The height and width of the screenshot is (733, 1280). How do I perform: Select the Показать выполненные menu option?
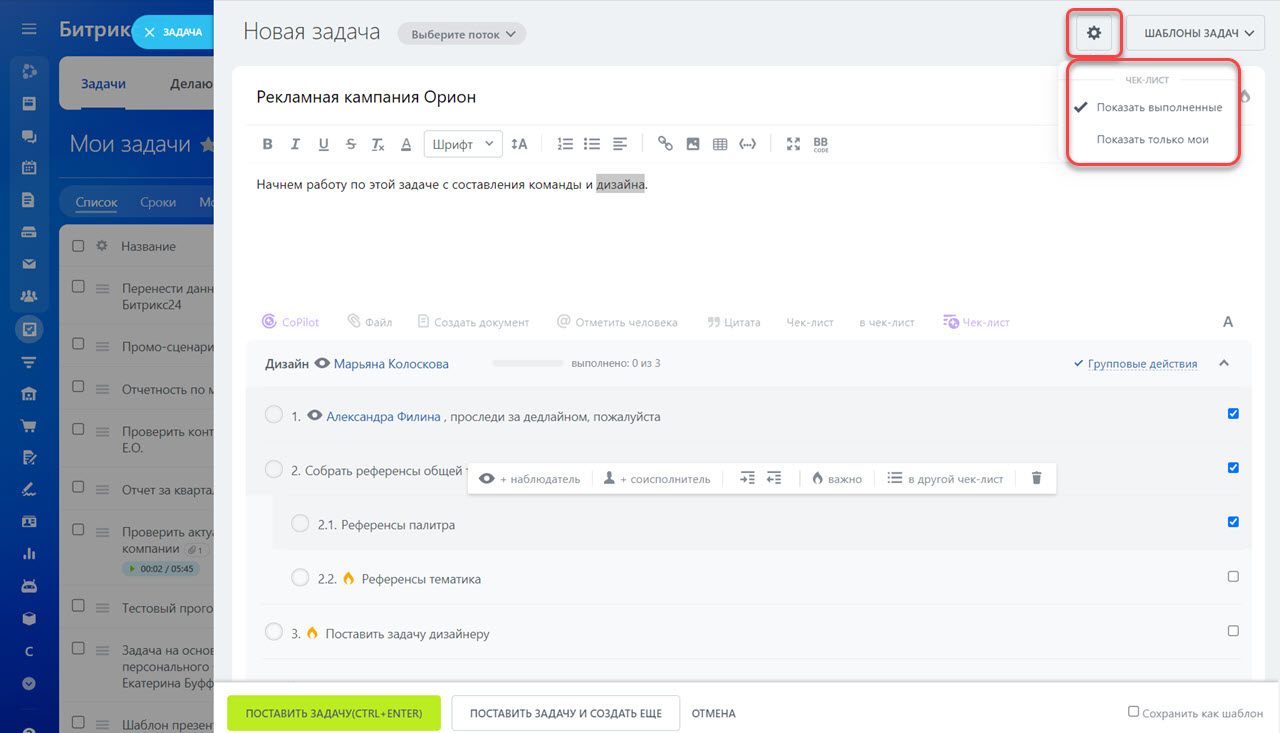tap(1159, 107)
